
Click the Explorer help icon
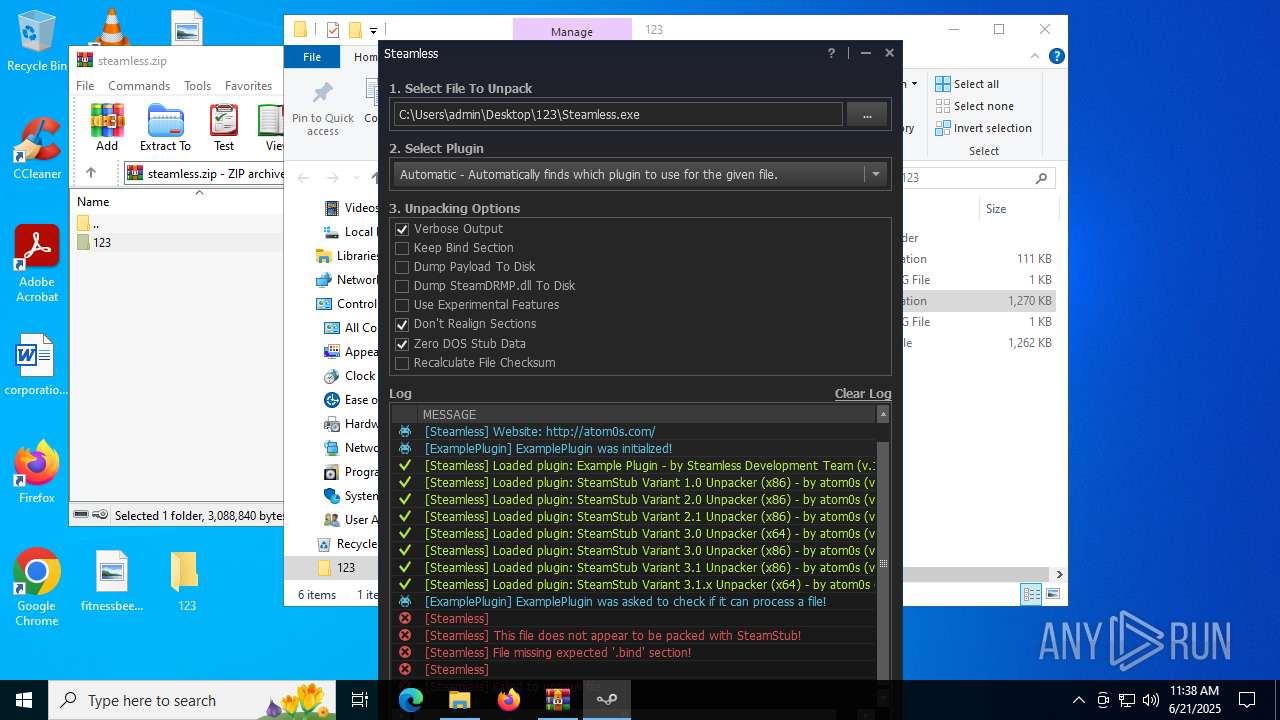[1056, 57]
